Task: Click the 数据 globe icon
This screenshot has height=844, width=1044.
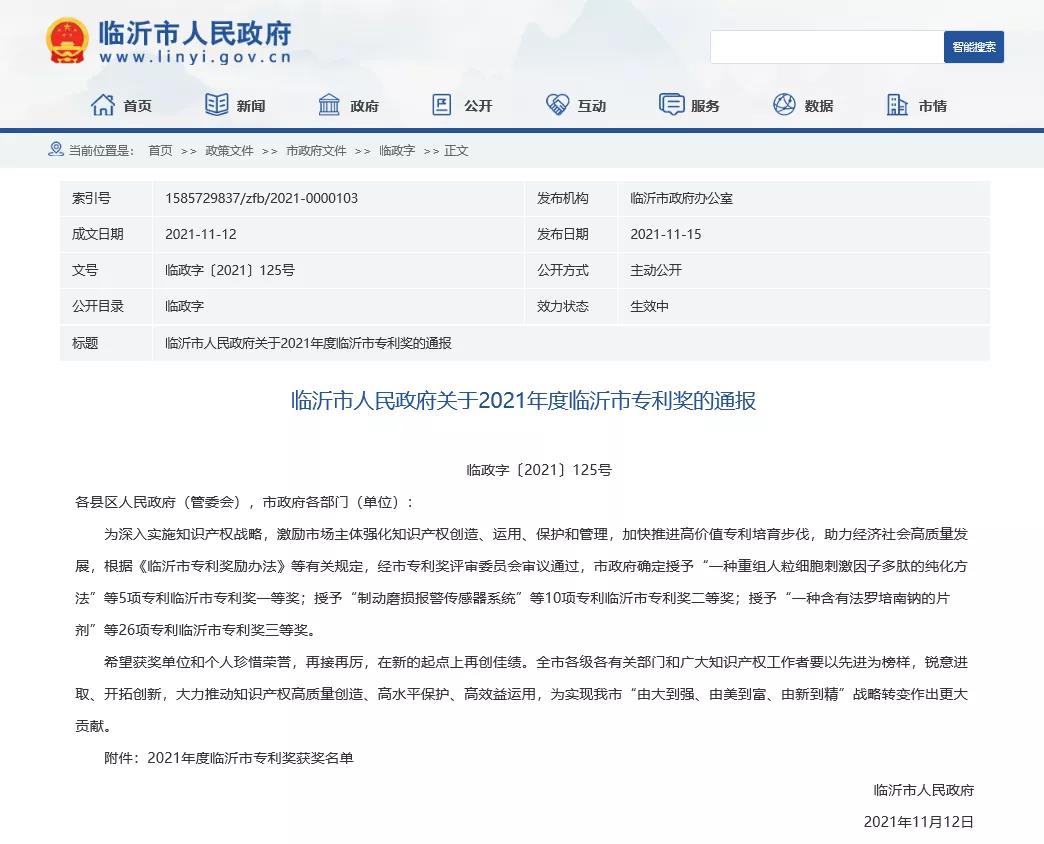Action: point(784,105)
